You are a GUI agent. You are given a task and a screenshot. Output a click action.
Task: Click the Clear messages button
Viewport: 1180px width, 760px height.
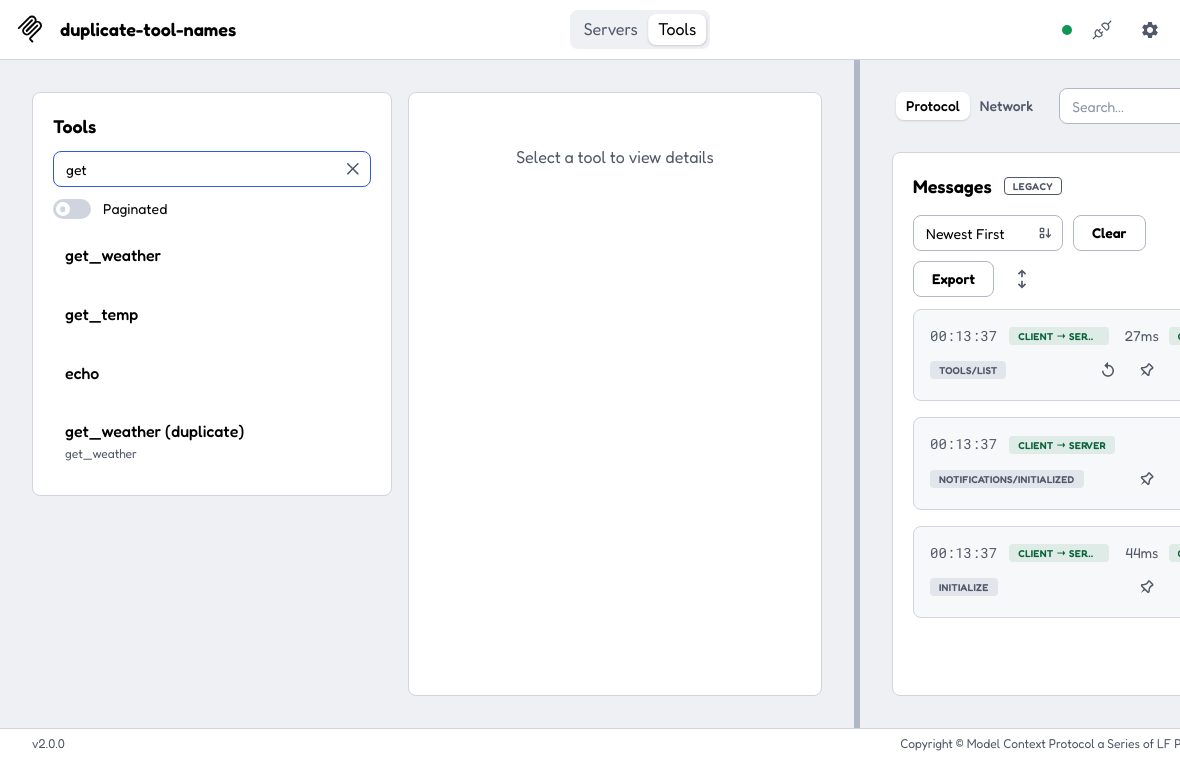[1109, 233]
